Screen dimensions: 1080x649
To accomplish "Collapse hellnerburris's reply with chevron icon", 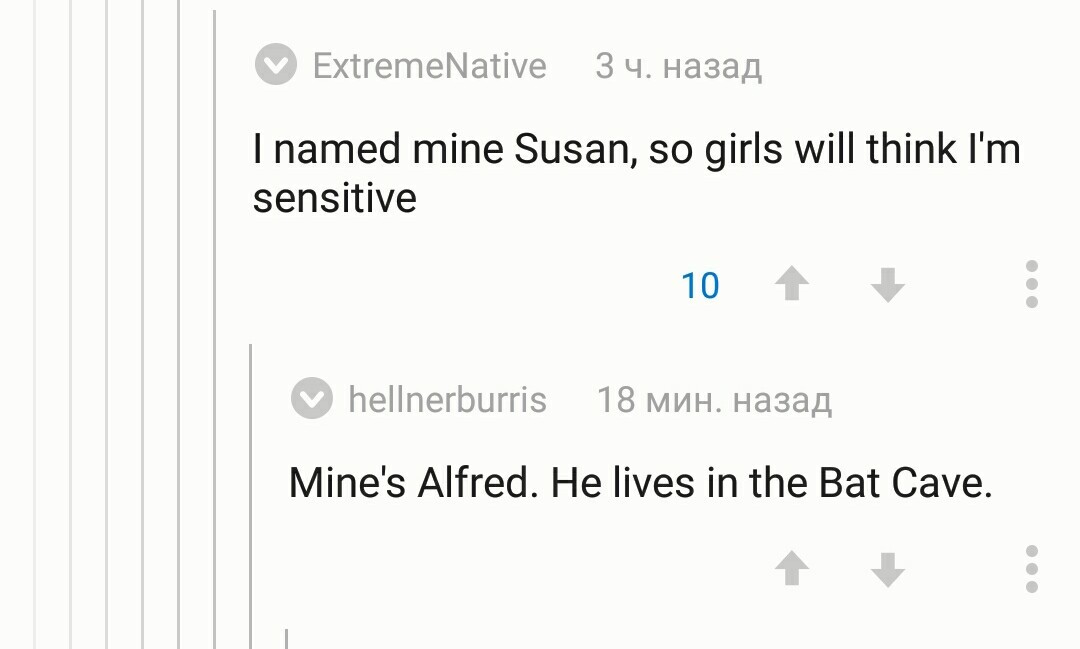I will click(x=311, y=401).
